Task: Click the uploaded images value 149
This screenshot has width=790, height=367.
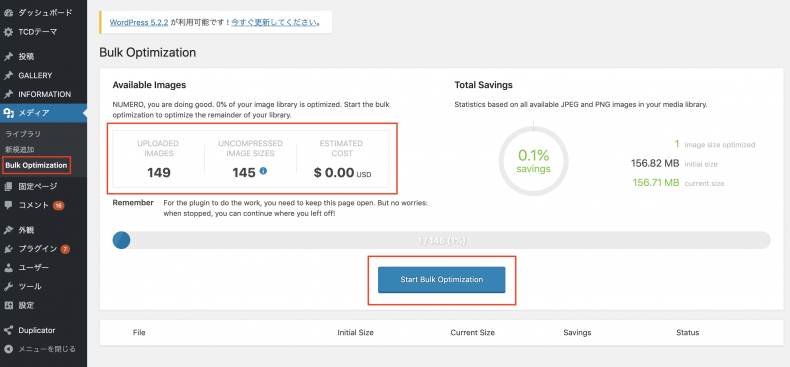Action: click(x=159, y=173)
